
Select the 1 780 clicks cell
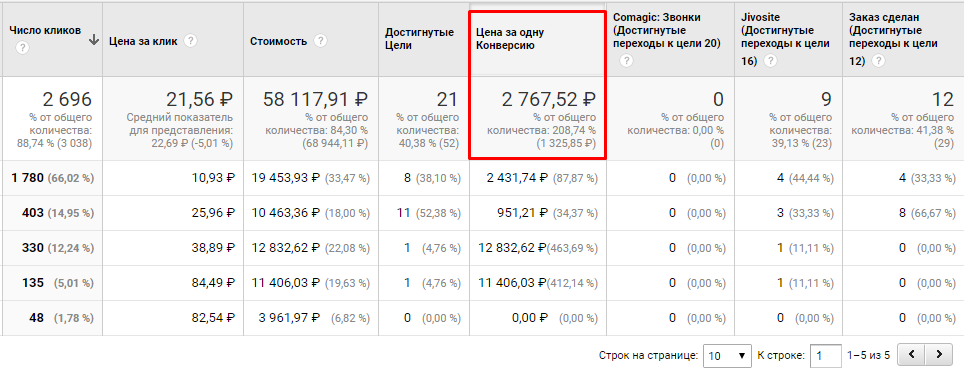click(28, 178)
